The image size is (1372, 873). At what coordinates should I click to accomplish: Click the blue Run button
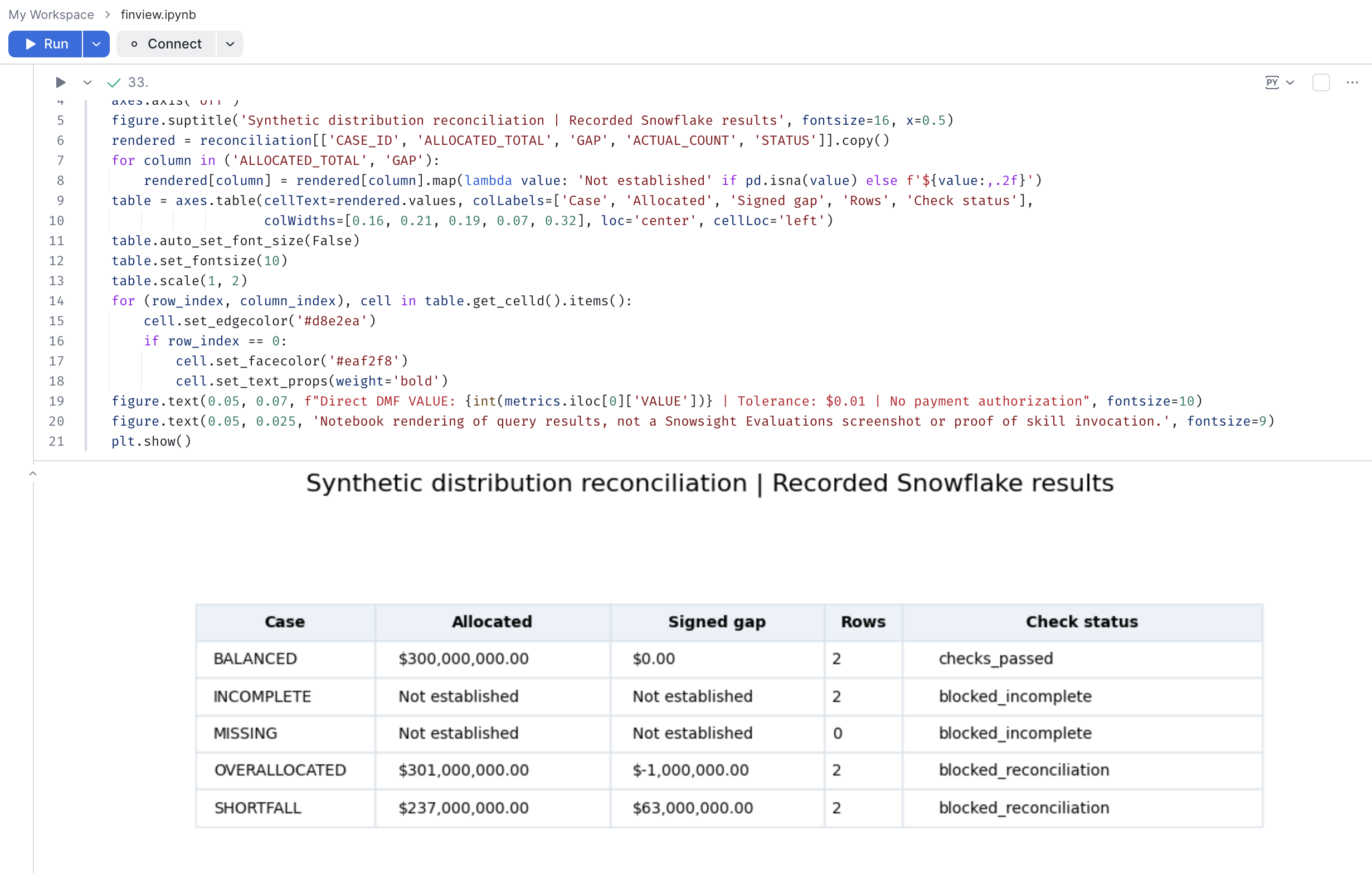(46, 44)
